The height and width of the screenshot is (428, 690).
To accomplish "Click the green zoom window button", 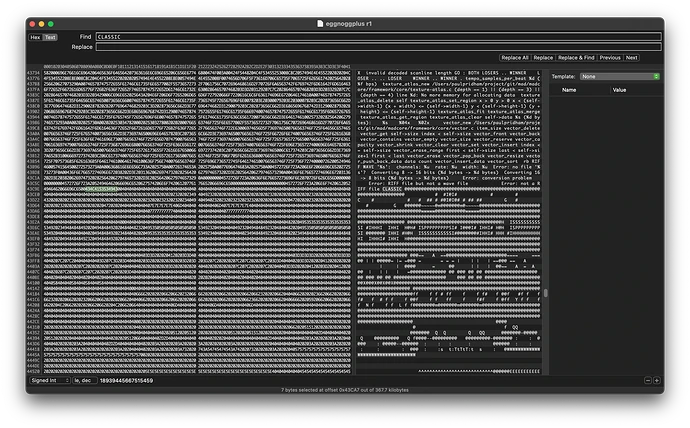I will [x=51, y=24].
